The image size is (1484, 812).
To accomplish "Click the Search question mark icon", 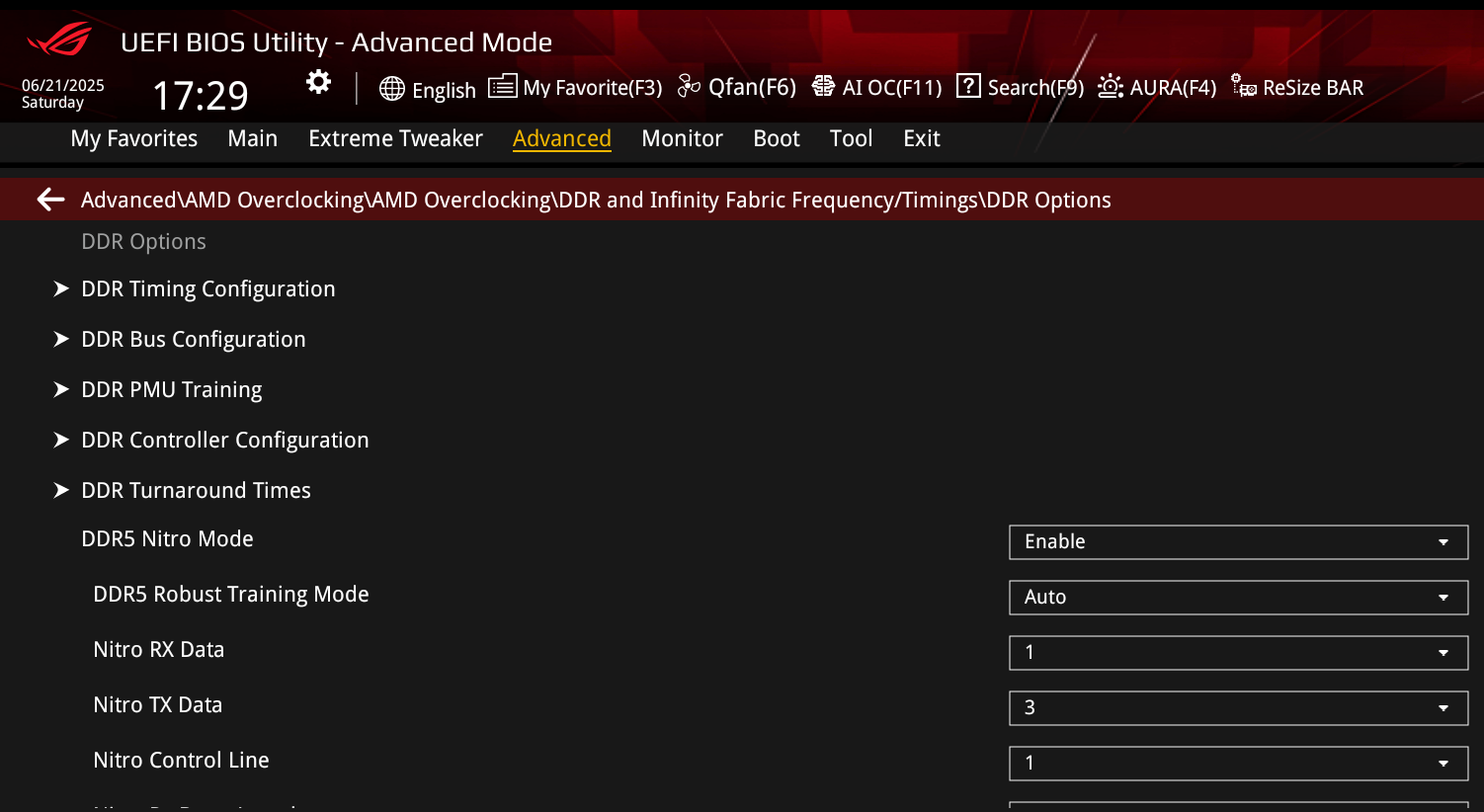I will coord(968,87).
